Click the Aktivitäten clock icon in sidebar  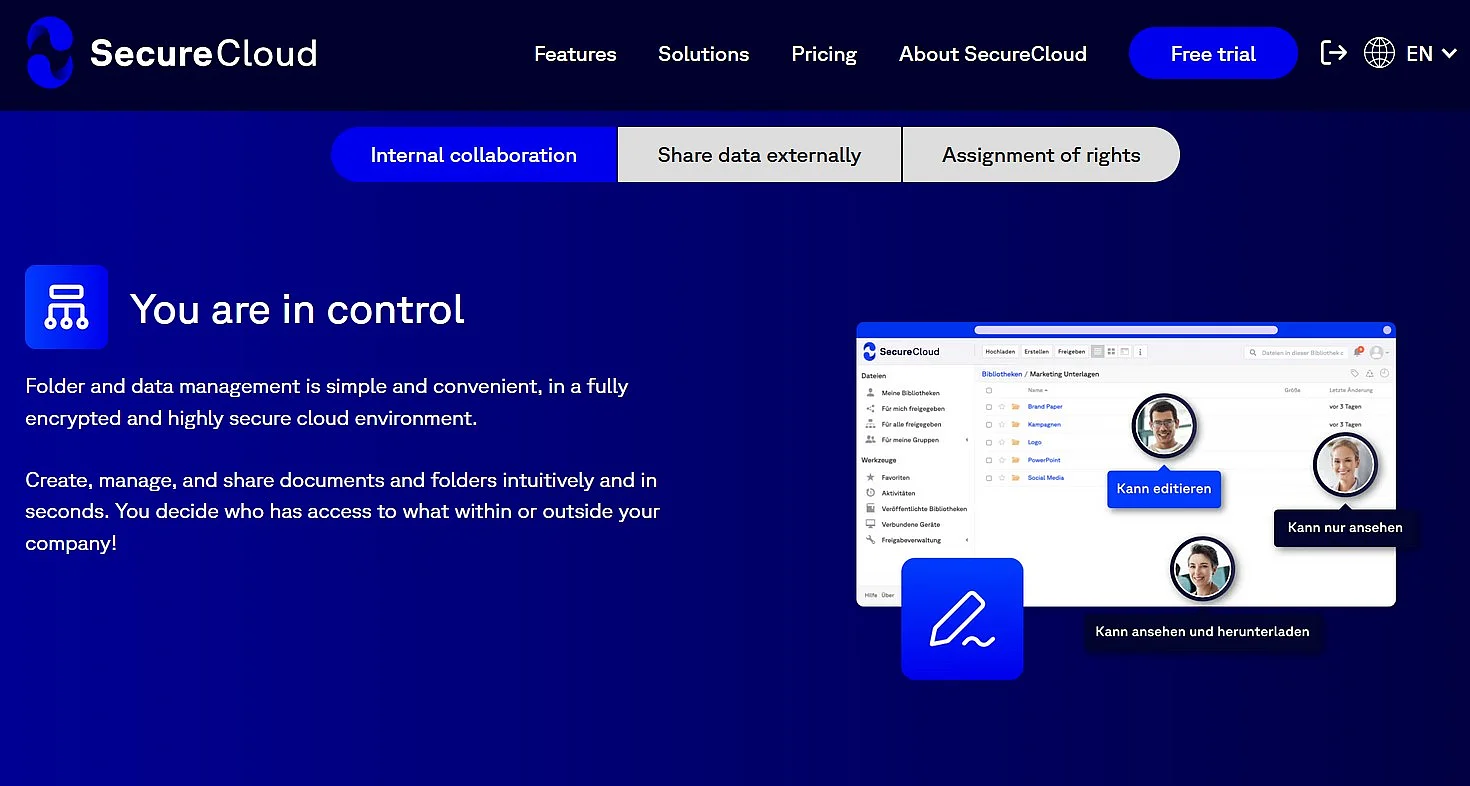[870, 493]
